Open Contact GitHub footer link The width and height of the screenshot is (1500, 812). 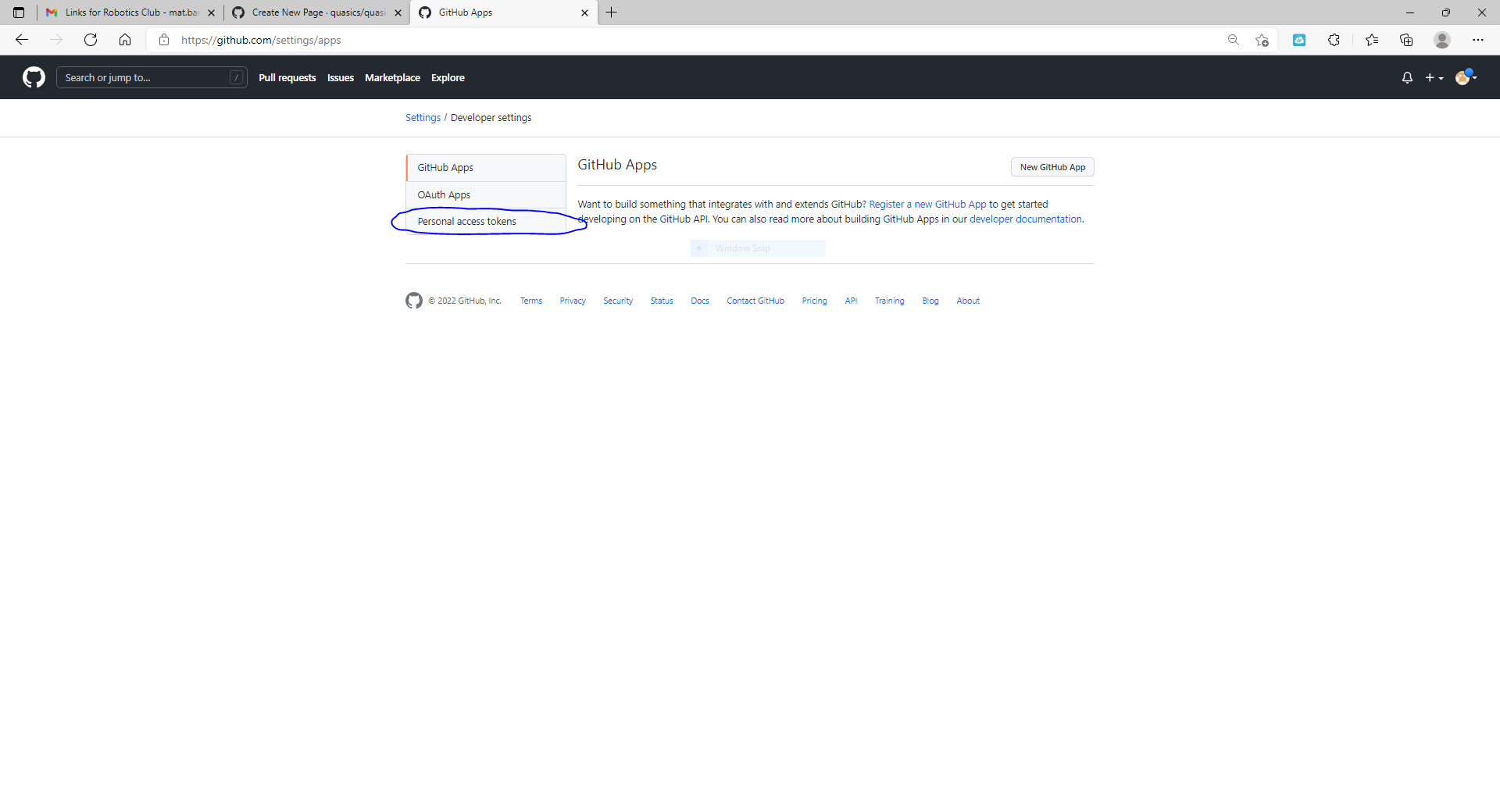755,301
